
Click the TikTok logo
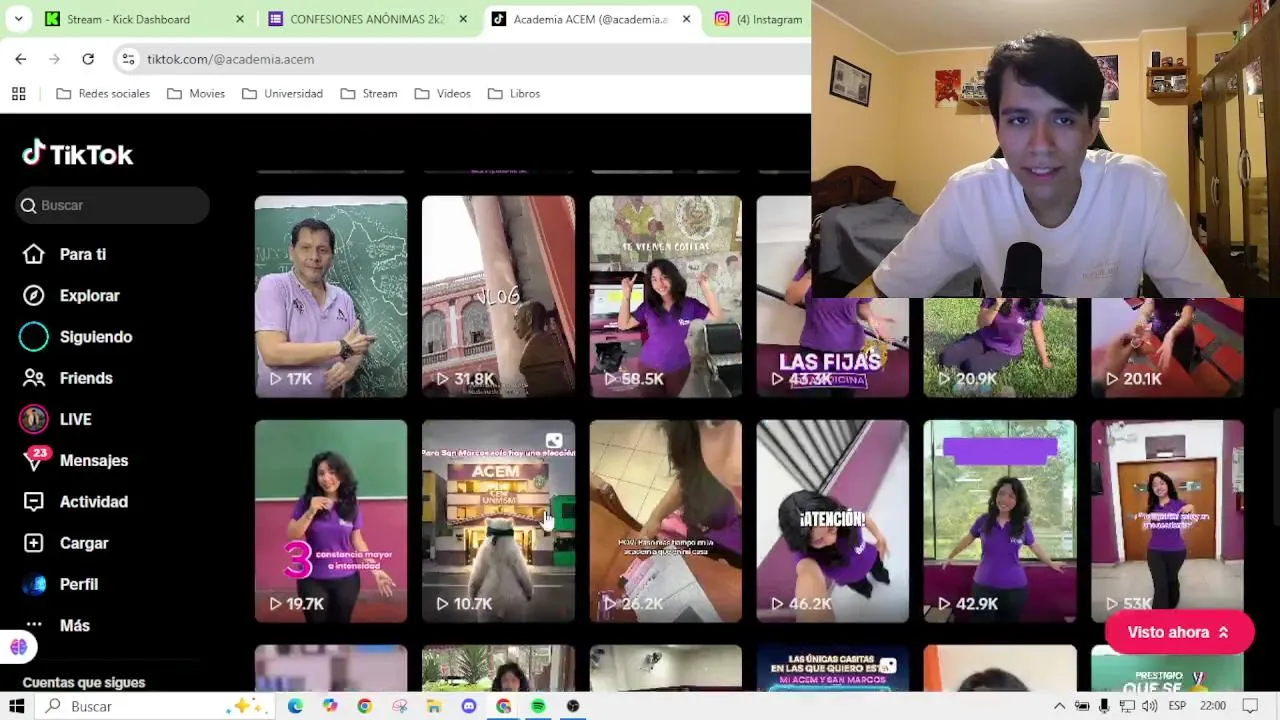pos(77,154)
